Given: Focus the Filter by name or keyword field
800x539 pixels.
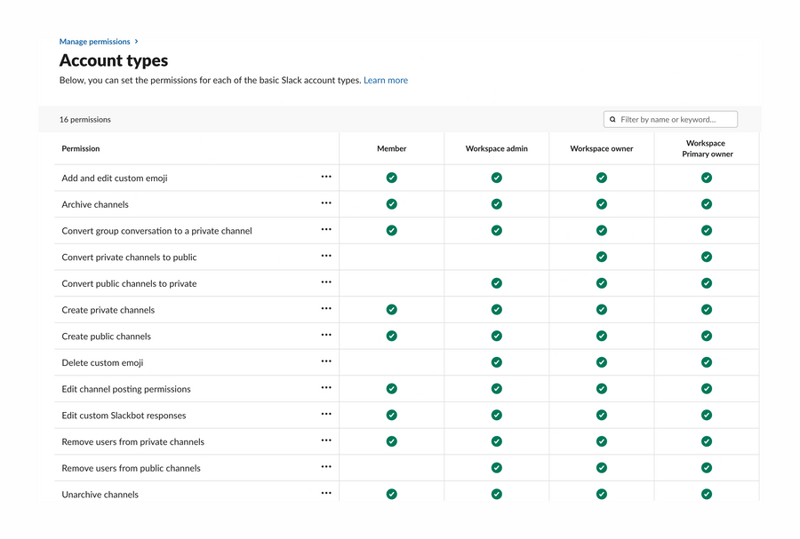Looking at the screenshot, I should [x=670, y=119].
